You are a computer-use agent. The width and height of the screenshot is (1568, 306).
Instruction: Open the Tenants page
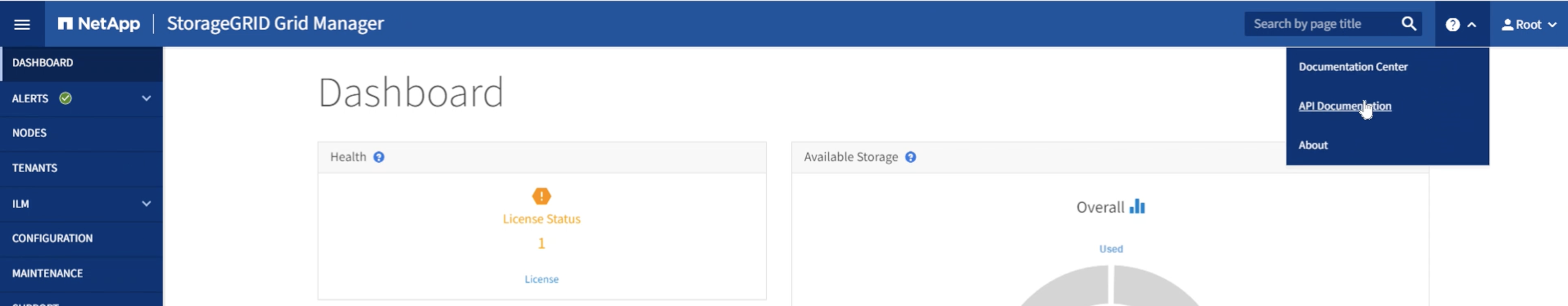pos(35,168)
